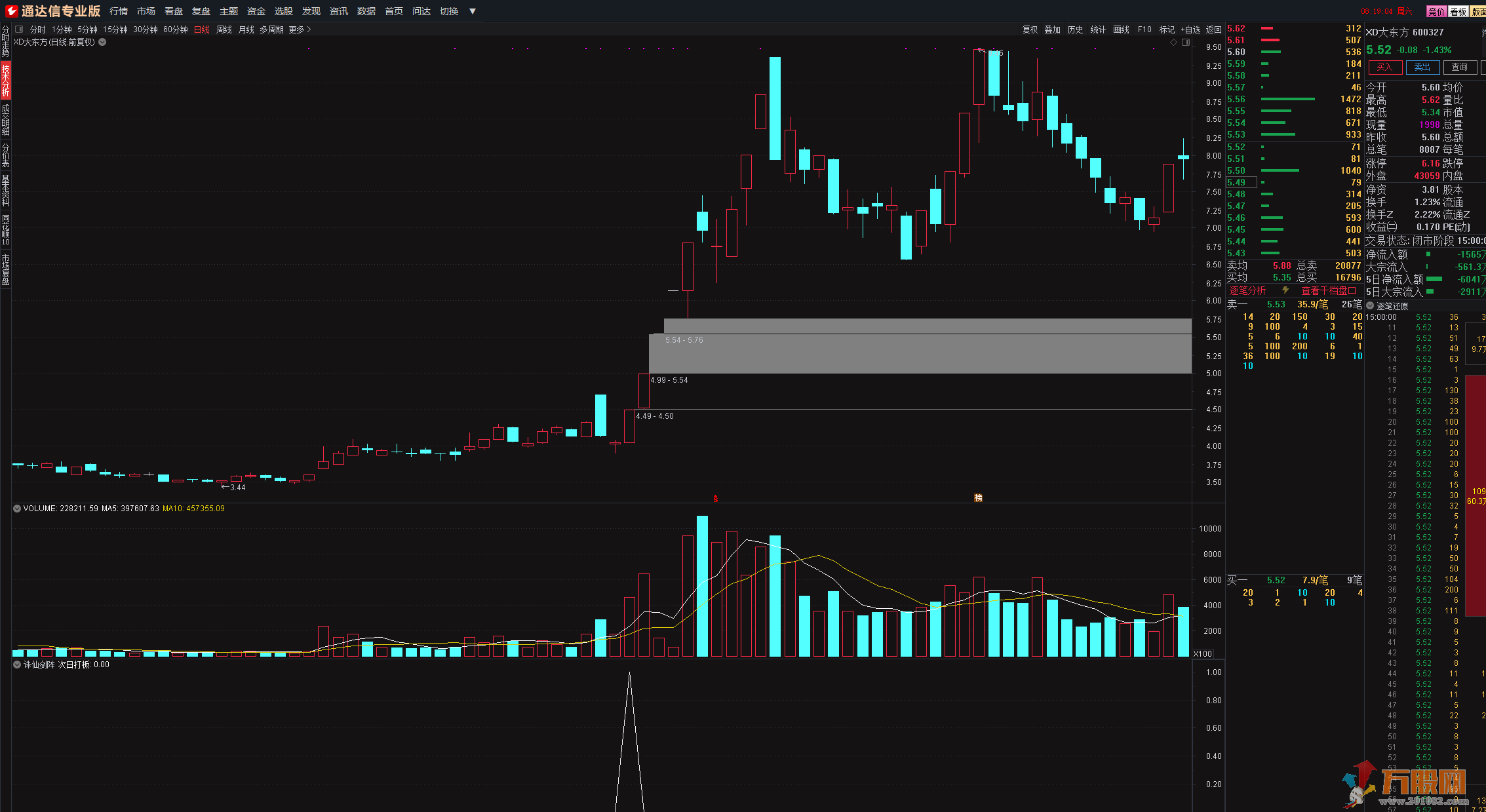1486x812 pixels.
Task: Toggle the side panel icon beside the diamond
Action: (x=1185, y=42)
